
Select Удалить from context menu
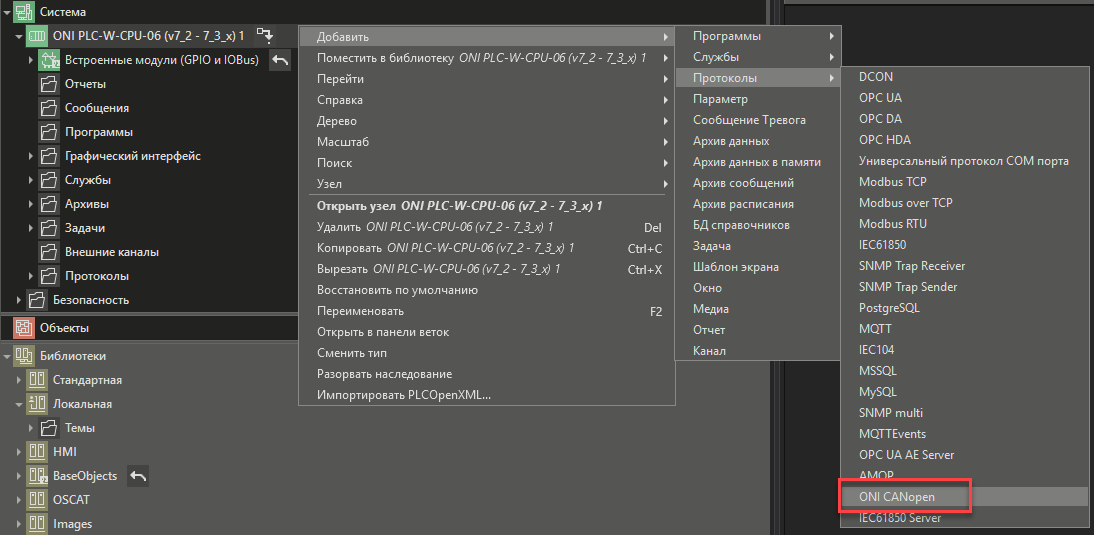tap(487, 227)
